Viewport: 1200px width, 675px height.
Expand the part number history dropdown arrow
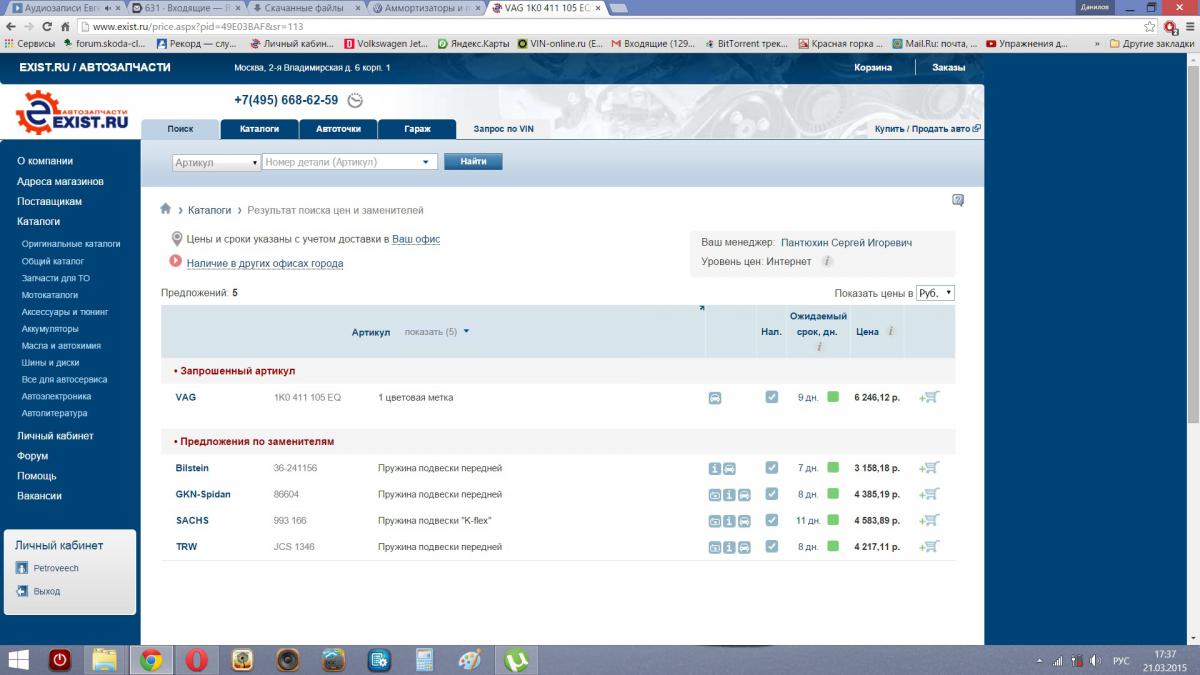click(x=427, y=162)
